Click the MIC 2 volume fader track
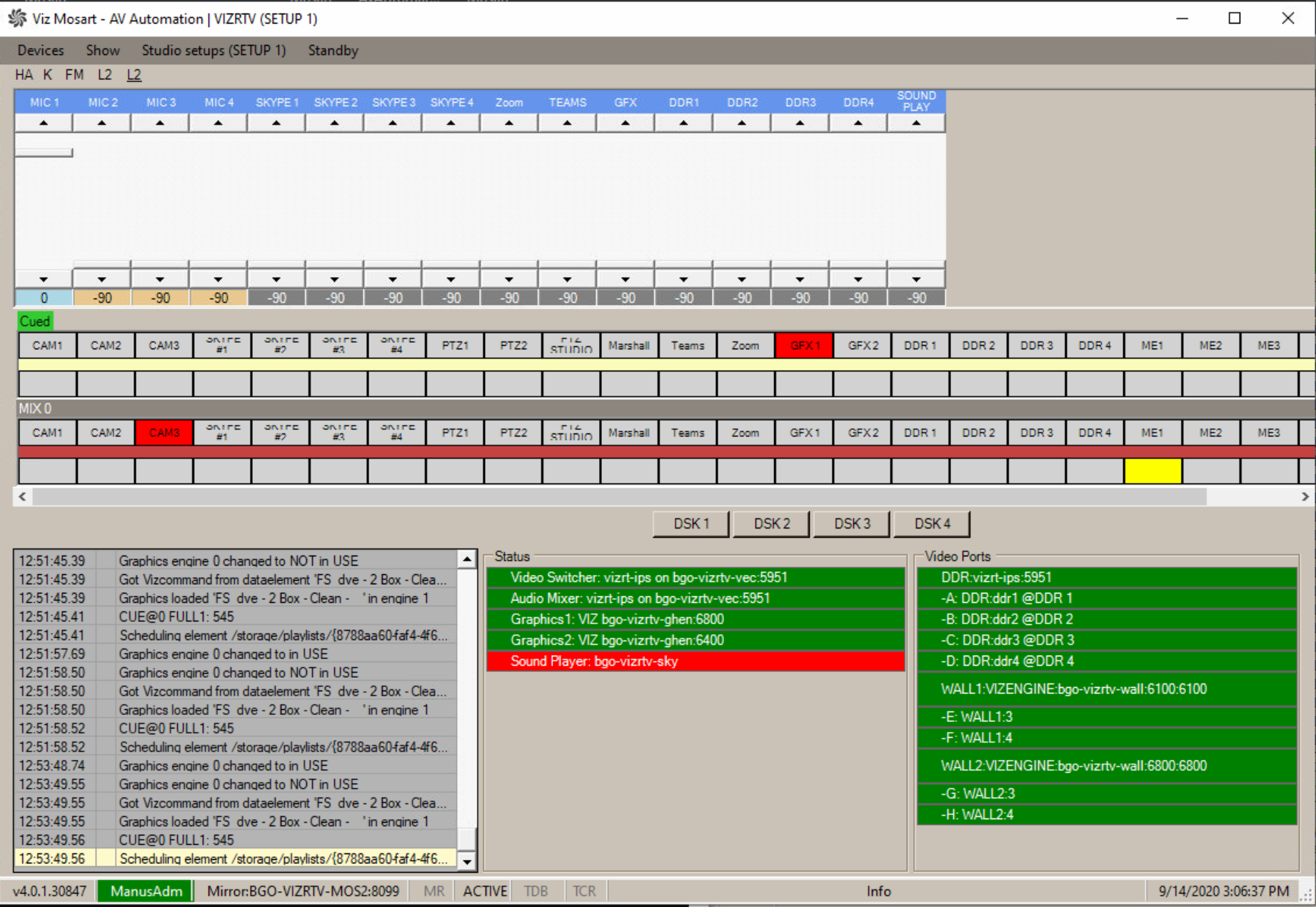 pos(101,207)
